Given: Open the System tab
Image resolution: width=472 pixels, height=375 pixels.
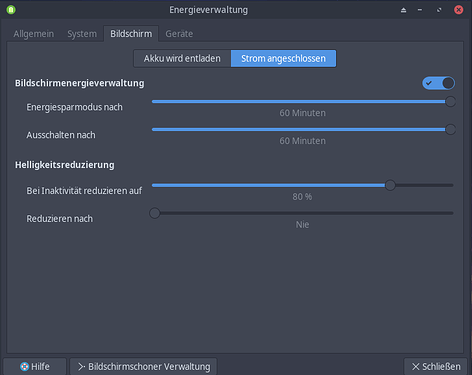Looking at the screenshot, I should point(82,34).
